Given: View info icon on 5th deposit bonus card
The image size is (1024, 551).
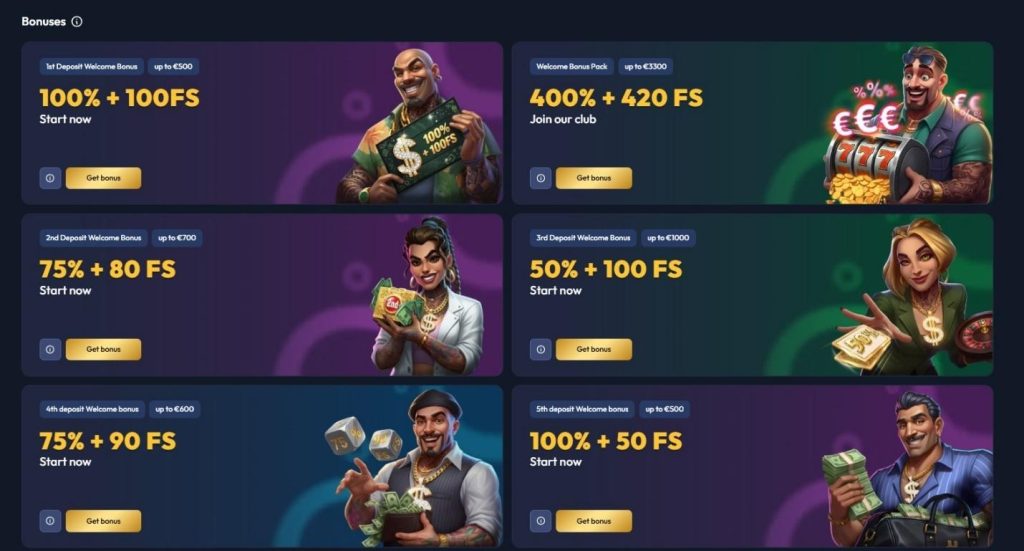Looking at the screenshot, I should point(541,521).
